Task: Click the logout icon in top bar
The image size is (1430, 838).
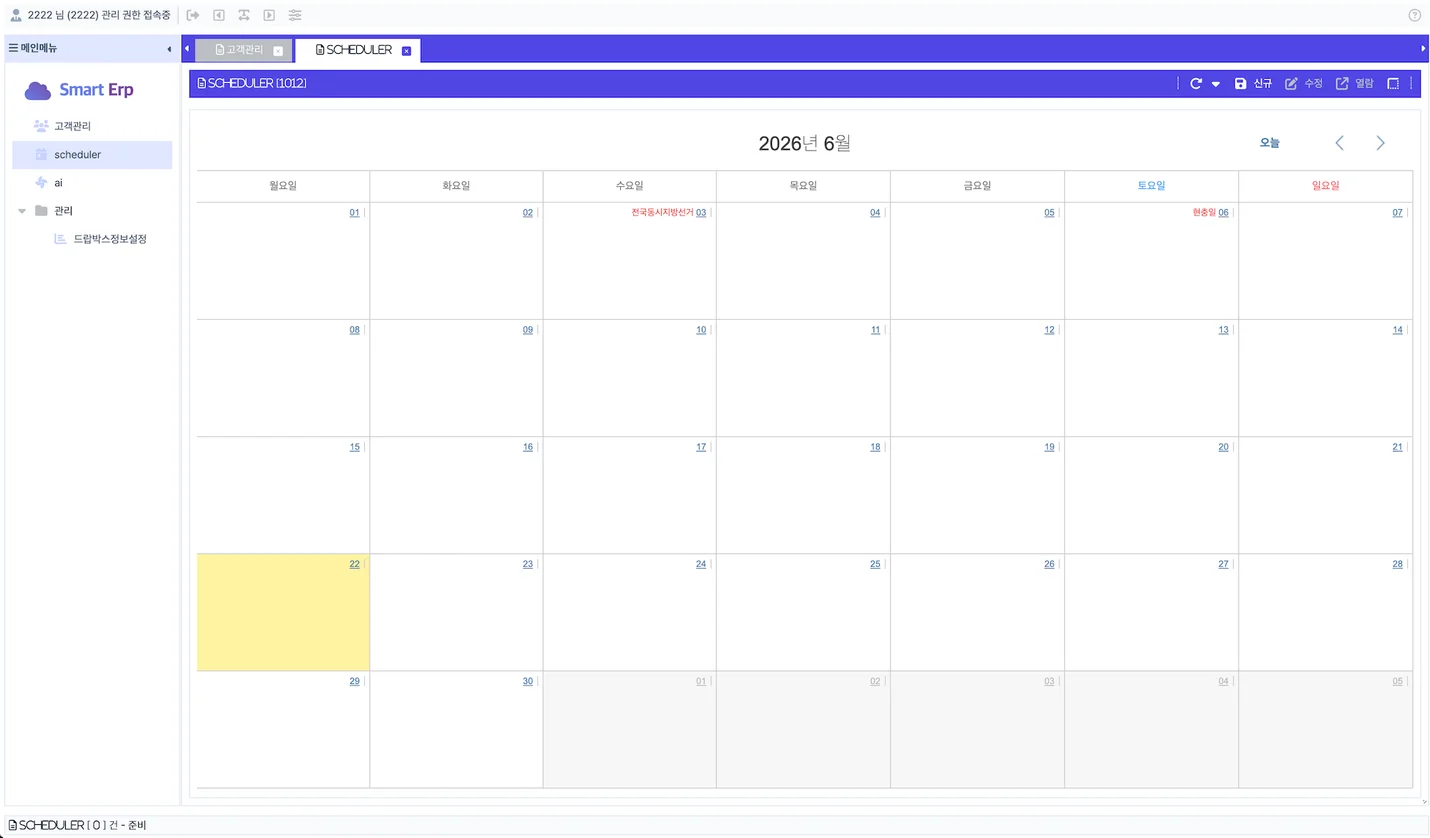Action: (x=193, y=15)
